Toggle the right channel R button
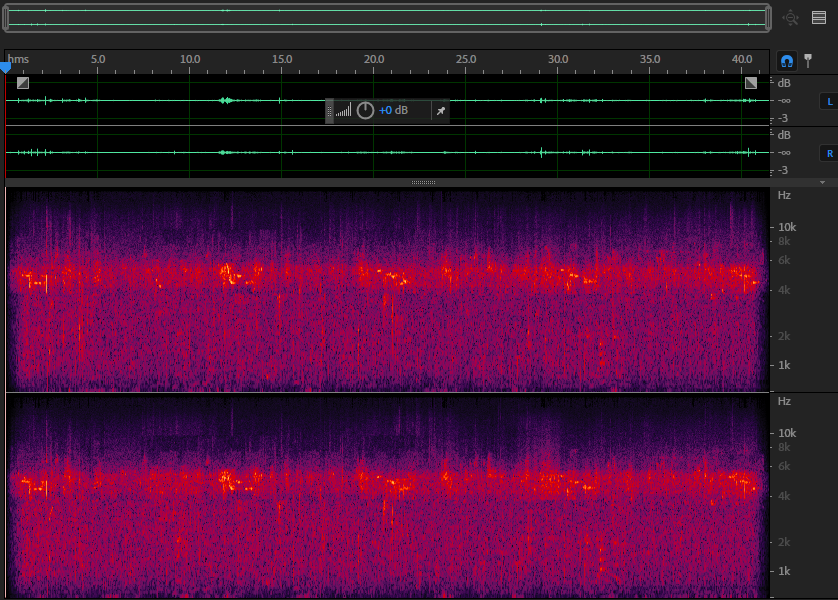838x600 pixels. click(828, 153)
